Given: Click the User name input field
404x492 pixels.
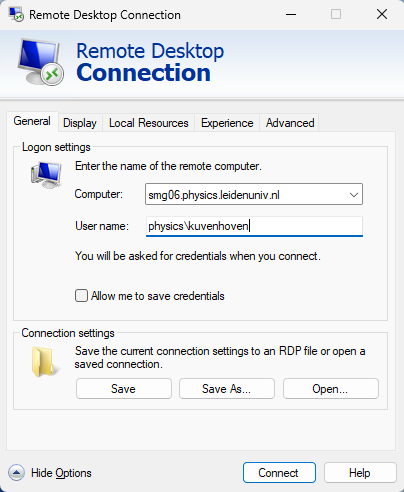Looking at the screenshot, I should point(254,226).
